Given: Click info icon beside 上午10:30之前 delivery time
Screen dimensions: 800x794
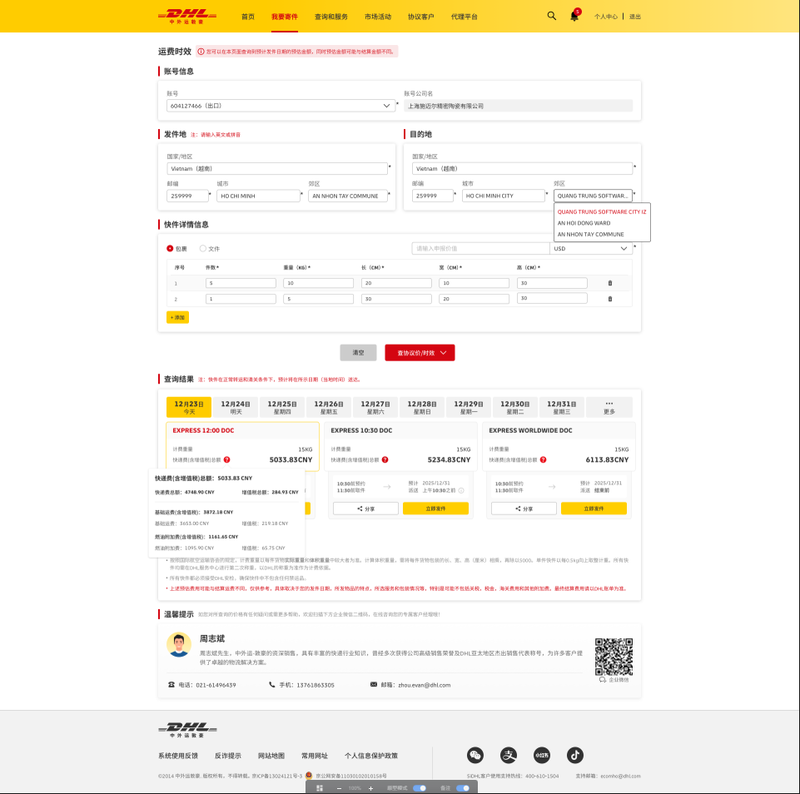Looking at the screenshot, I should [461, 491].
